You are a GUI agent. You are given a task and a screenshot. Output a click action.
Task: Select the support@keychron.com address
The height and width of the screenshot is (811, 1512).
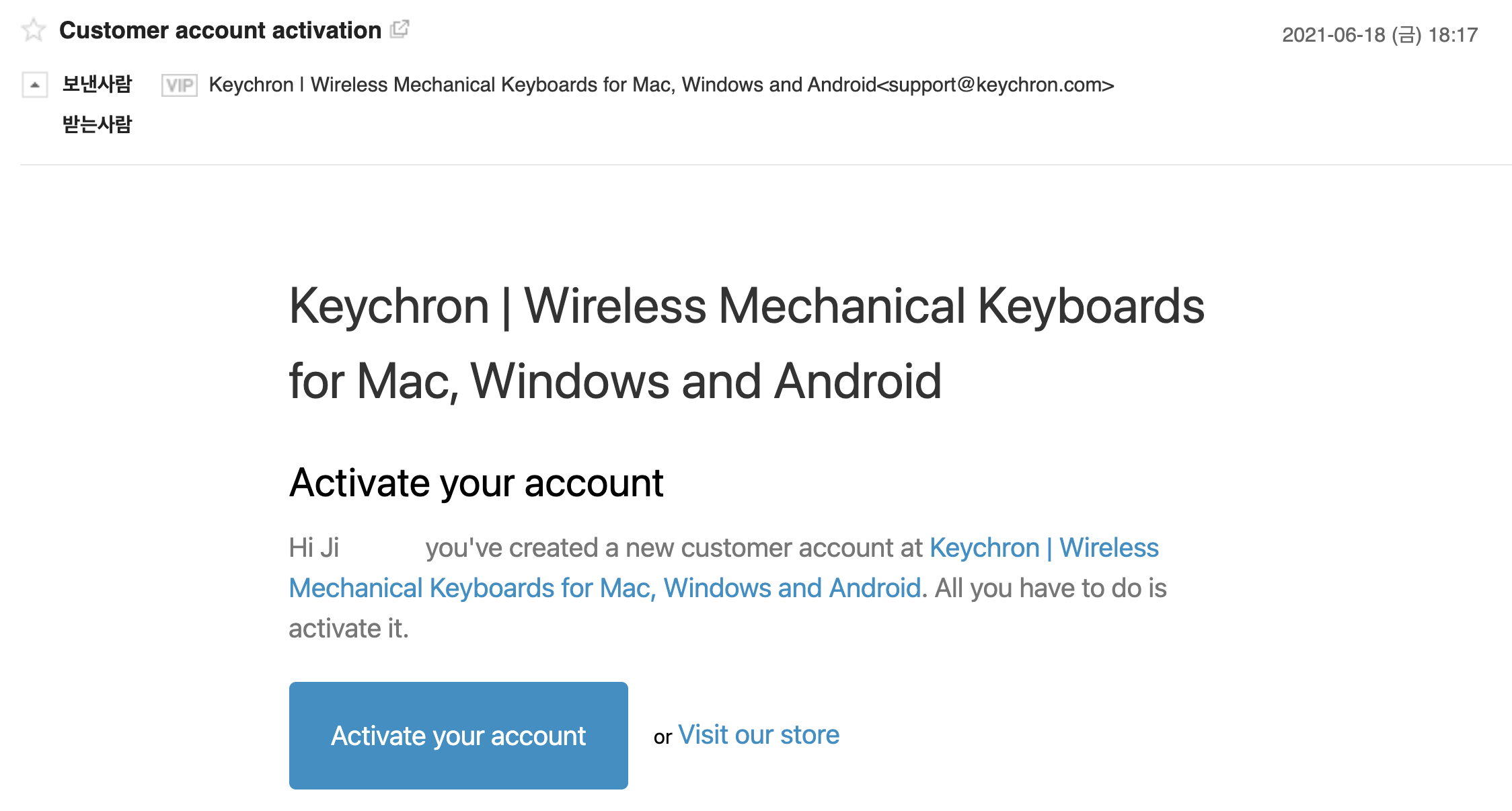995,85
